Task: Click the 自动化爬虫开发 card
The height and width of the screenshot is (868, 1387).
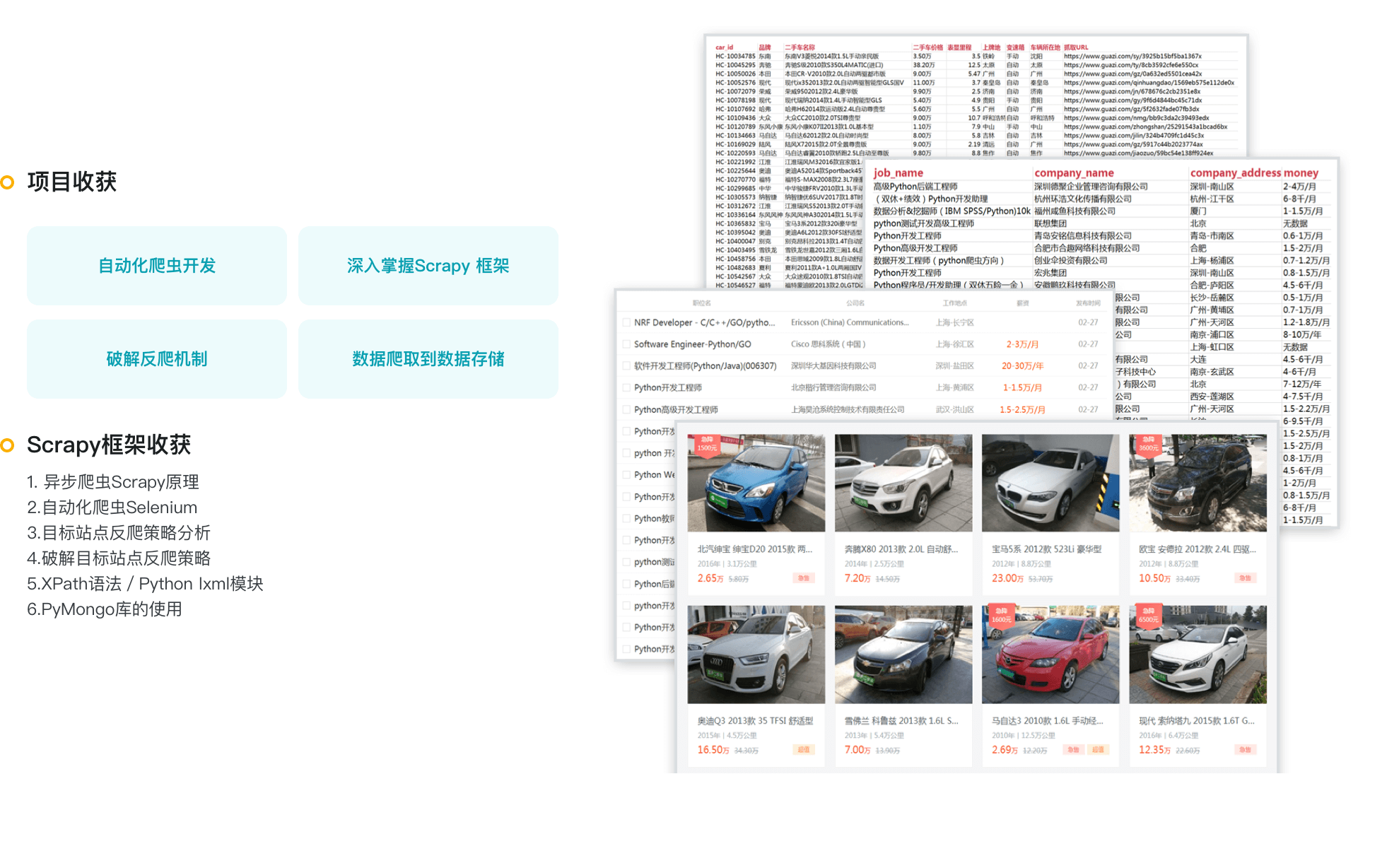Action: click(x=156, y=266)
